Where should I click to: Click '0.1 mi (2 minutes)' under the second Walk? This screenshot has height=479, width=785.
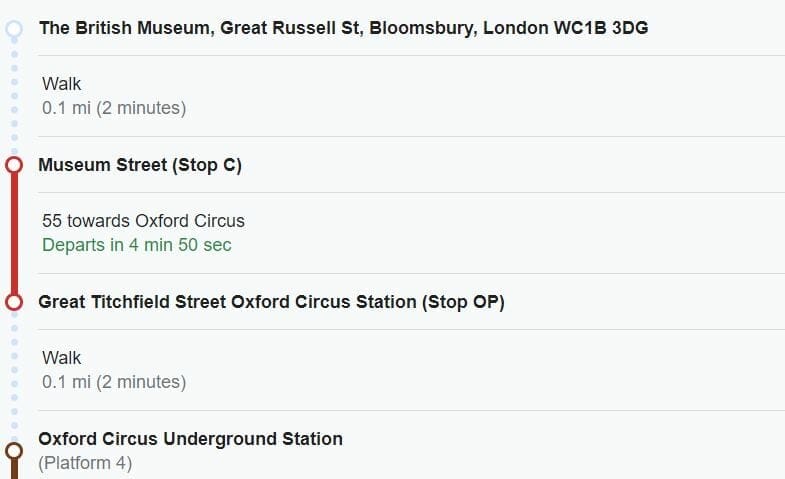click(x=114, y=382)
